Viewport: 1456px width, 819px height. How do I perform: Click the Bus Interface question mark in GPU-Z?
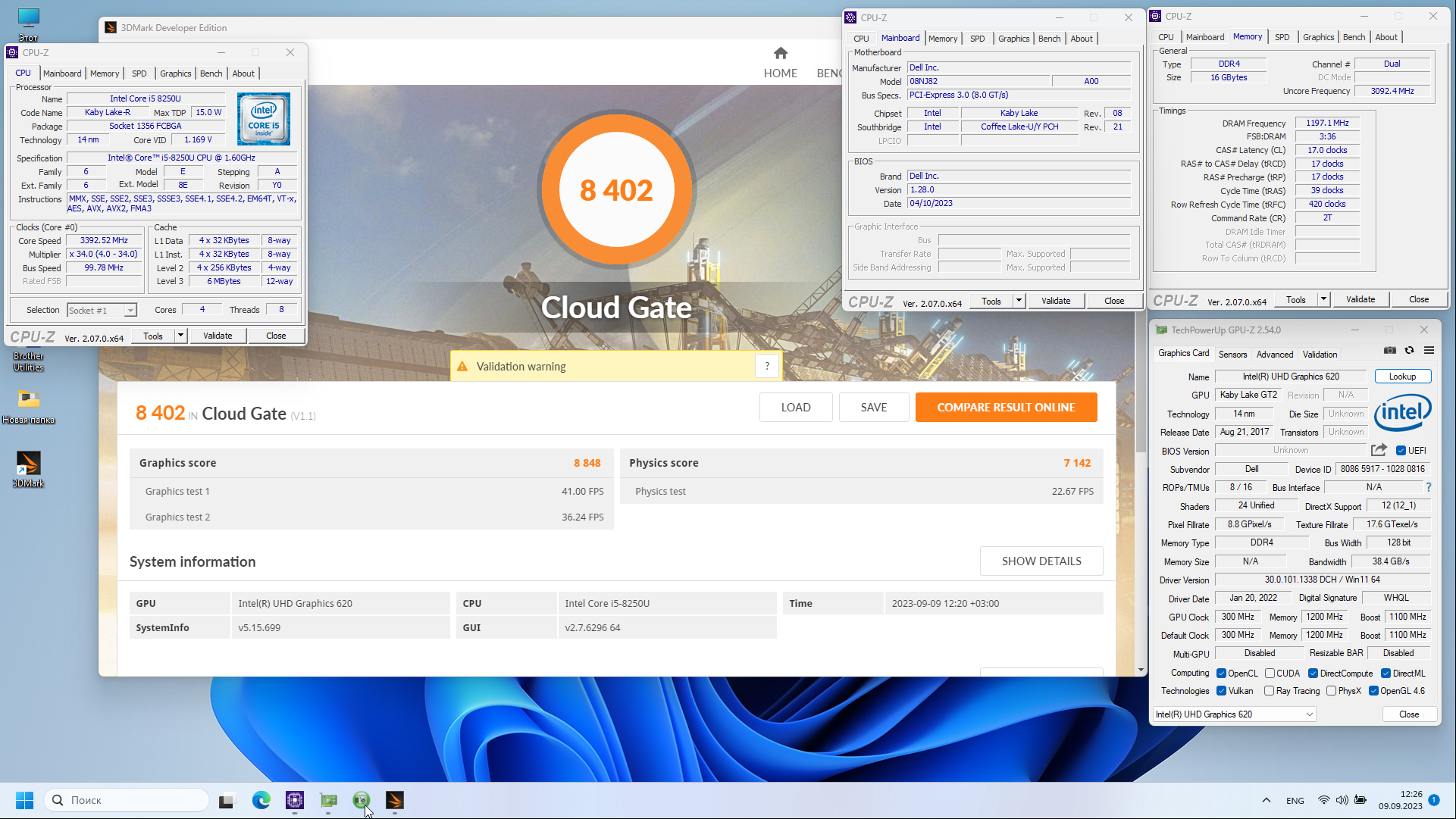pos(1429,487)
